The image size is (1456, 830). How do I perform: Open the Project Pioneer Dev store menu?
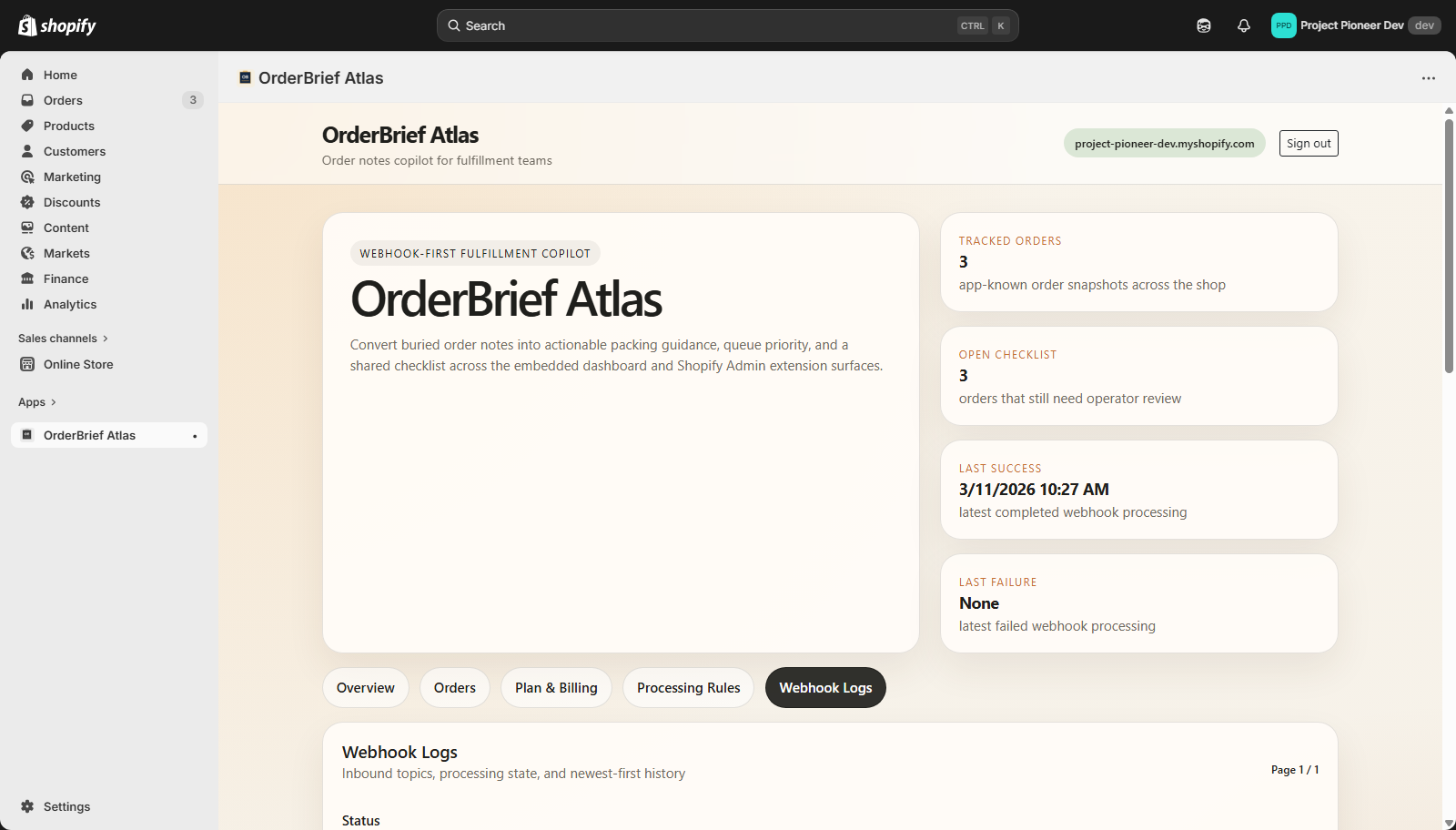pos(1356,25)
